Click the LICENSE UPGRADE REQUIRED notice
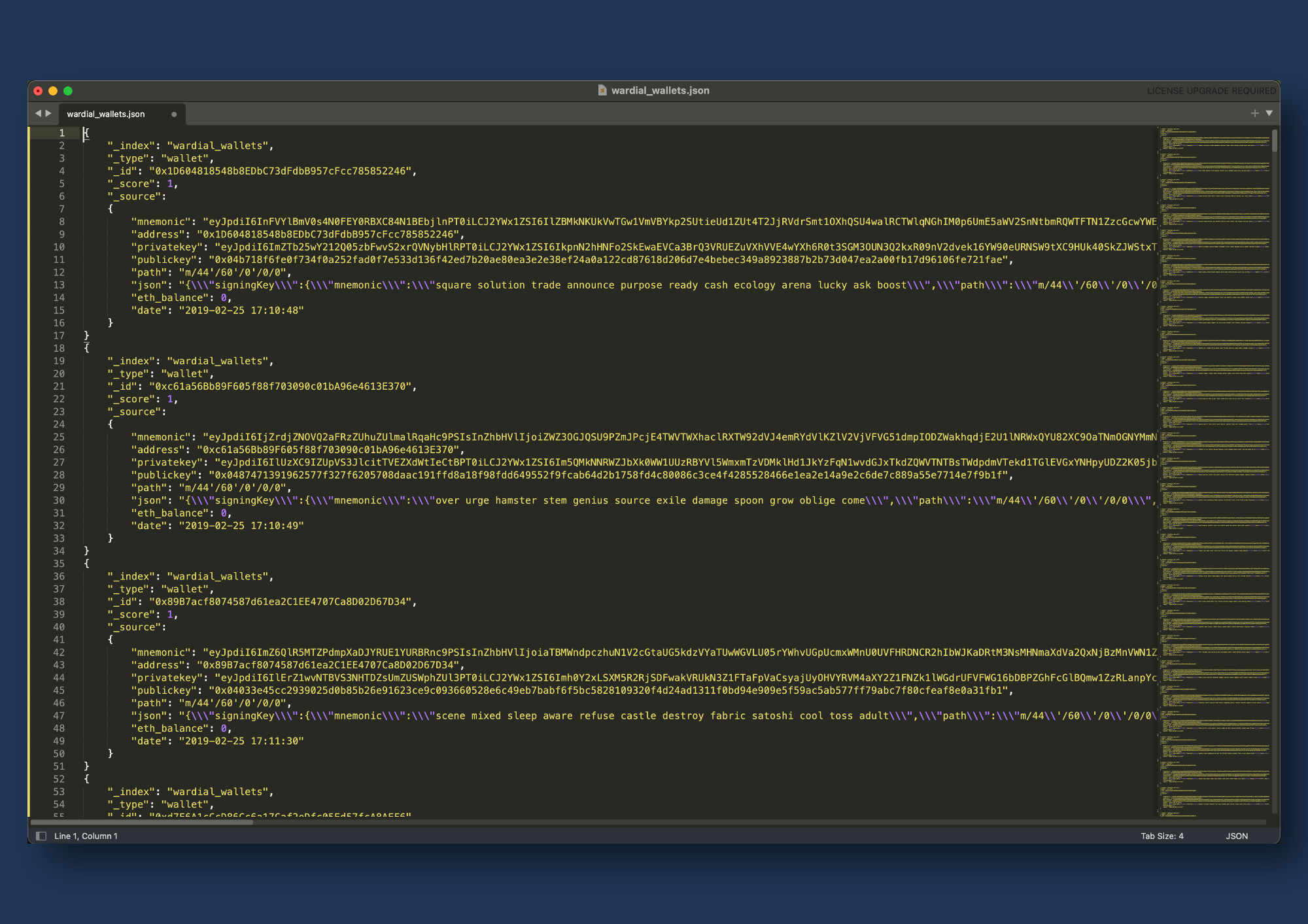 pyautogui.click(x=1211, y=91)
